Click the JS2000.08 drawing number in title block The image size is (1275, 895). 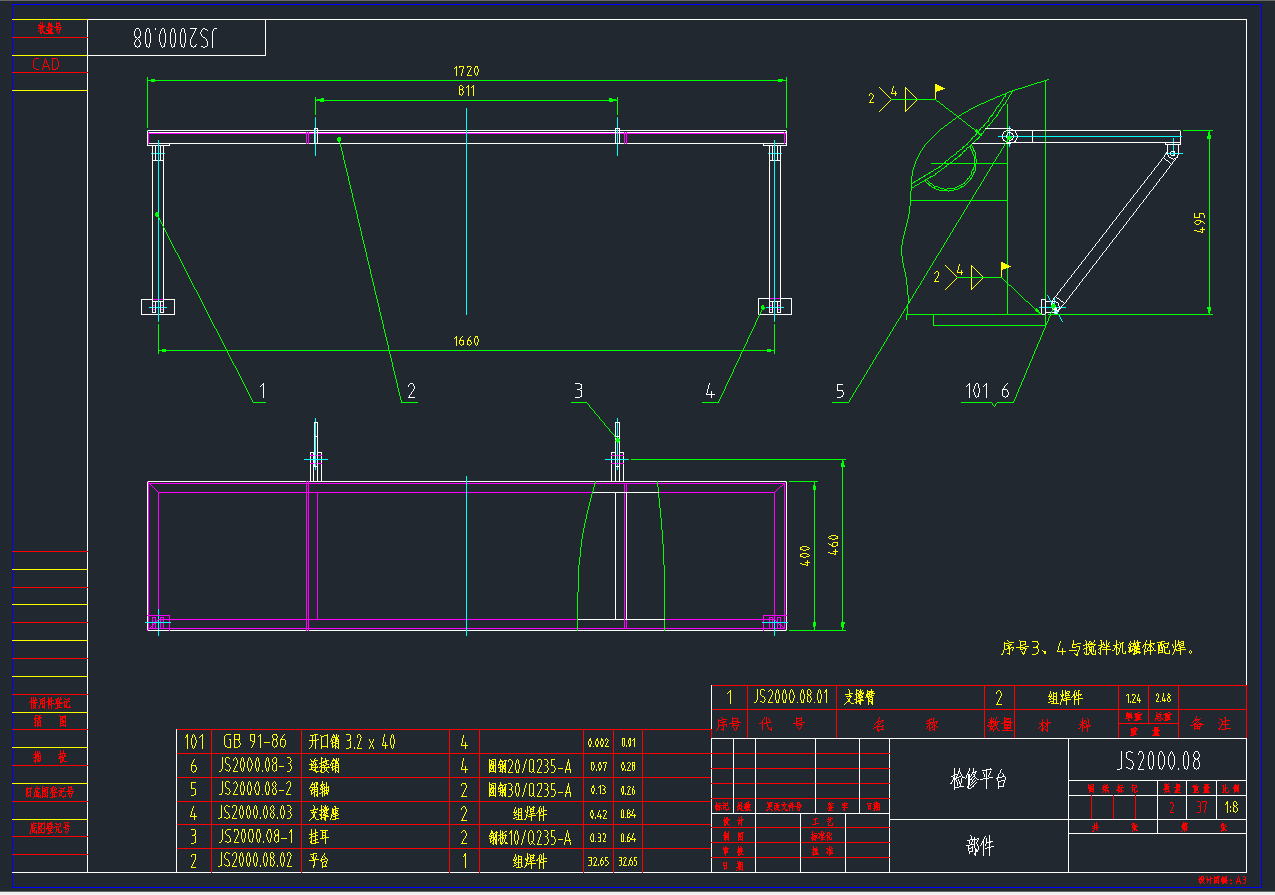1158,760
